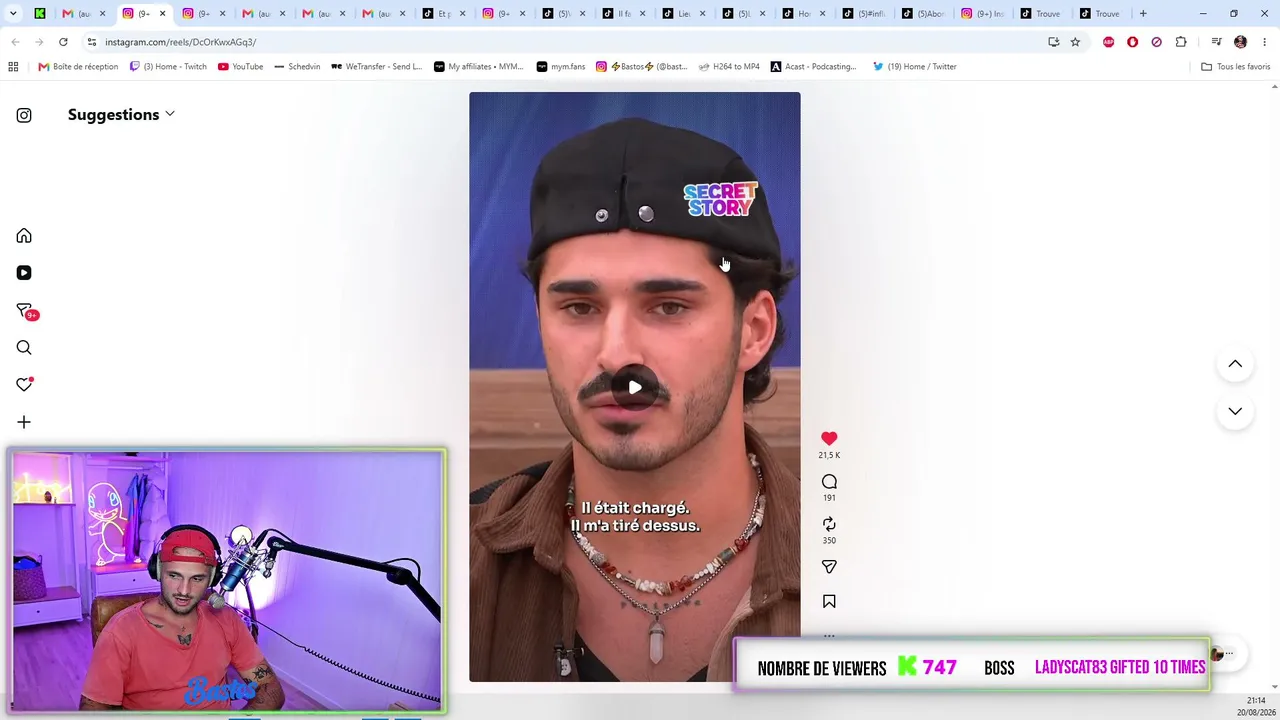Open Tous les favoris folder

coord(1235,67)
